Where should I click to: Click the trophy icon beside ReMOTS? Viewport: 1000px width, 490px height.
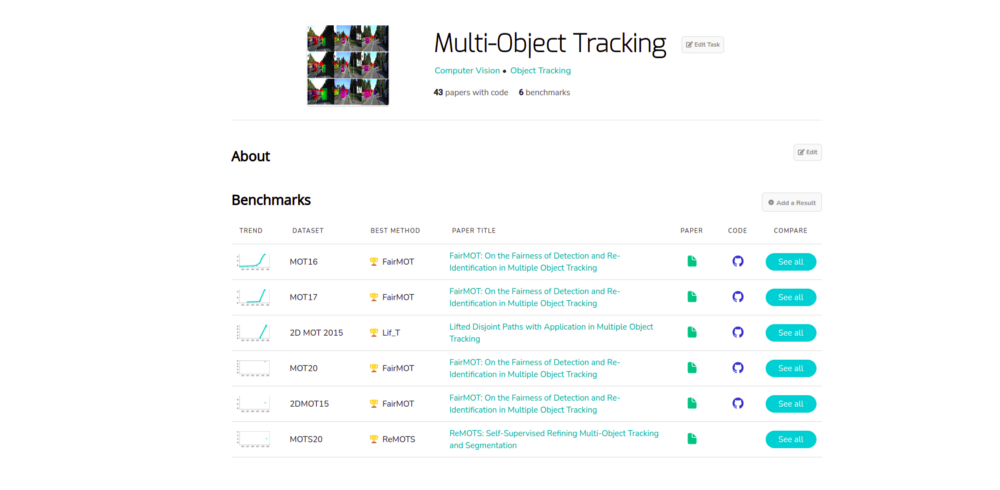click(374, 439)
